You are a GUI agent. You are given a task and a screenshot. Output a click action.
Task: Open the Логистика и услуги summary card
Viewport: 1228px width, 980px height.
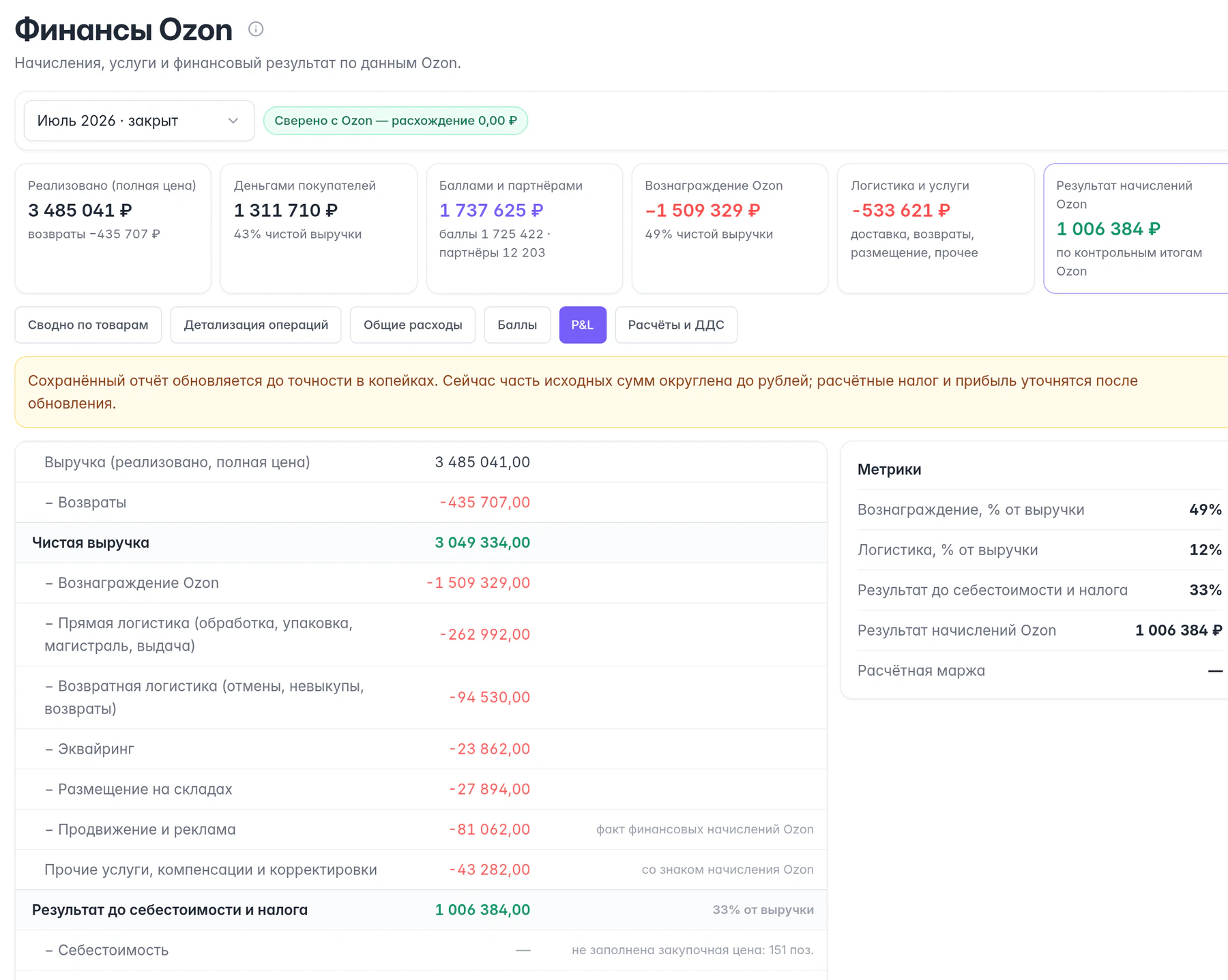point(936,228)
